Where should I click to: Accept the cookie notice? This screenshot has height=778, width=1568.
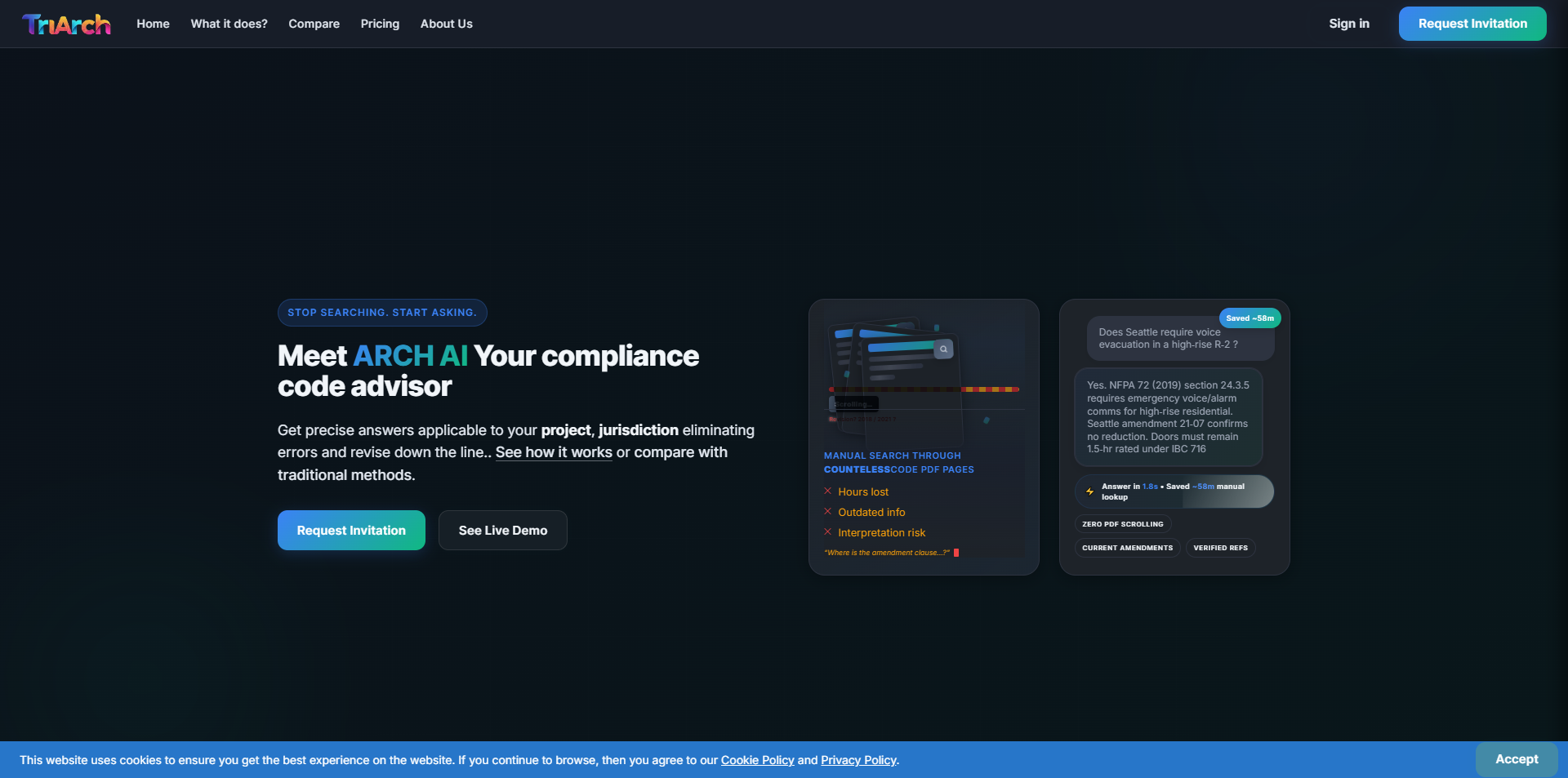coord(1516,759)
